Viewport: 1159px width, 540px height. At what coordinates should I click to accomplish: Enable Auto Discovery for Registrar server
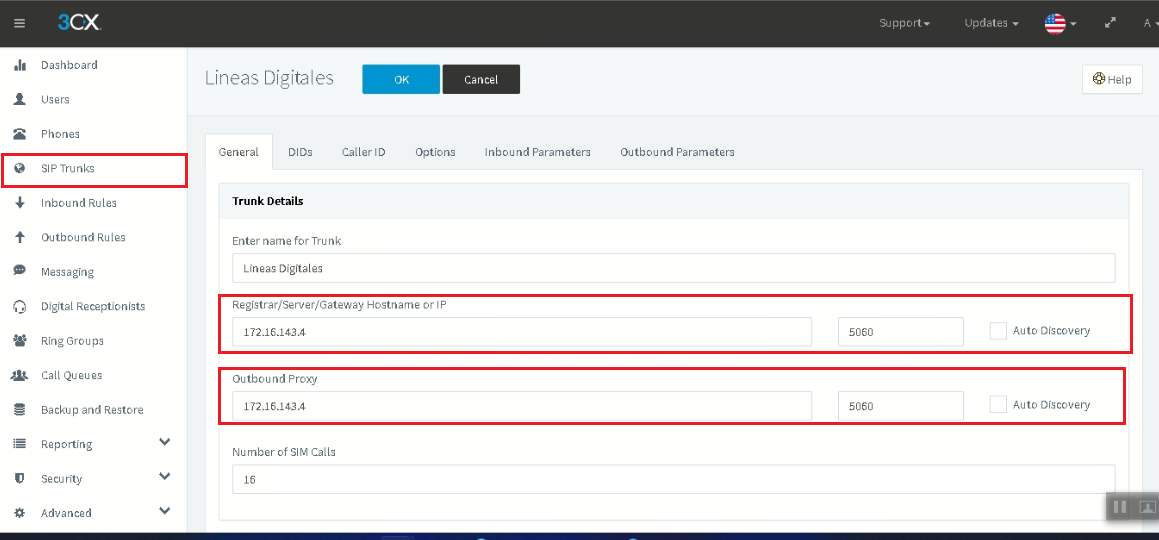coord(998,331)
